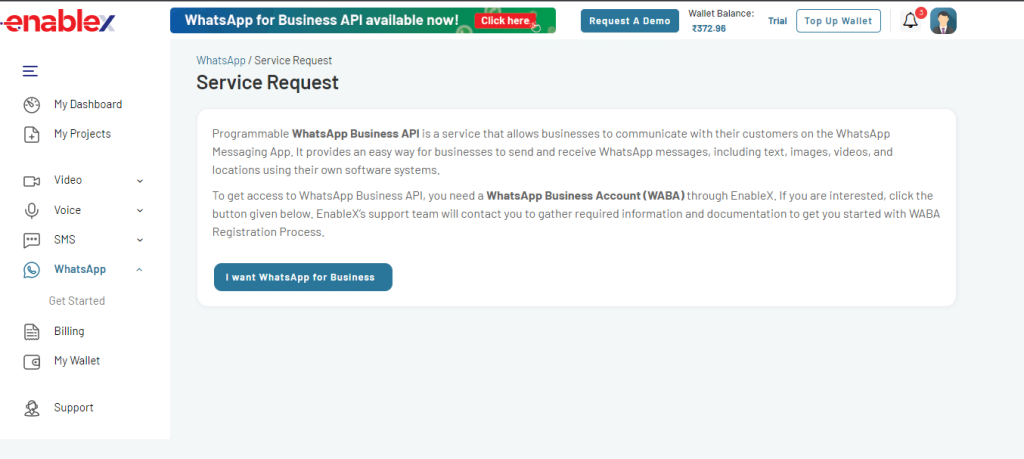Expand the SMS submenu chevron
Screen dimensions: 1024x459
pos(140,240)
